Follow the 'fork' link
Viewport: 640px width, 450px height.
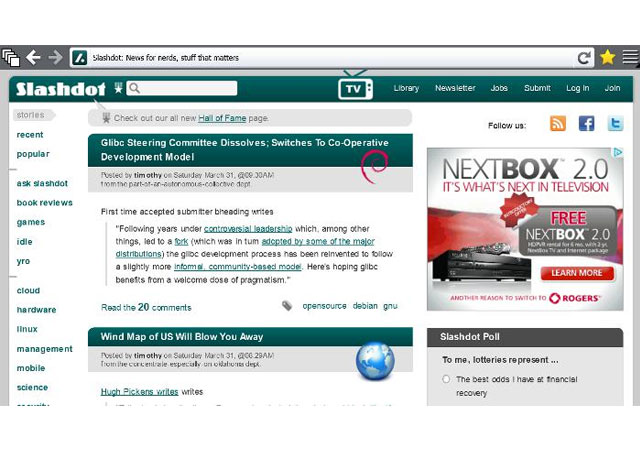coord(181,241)
